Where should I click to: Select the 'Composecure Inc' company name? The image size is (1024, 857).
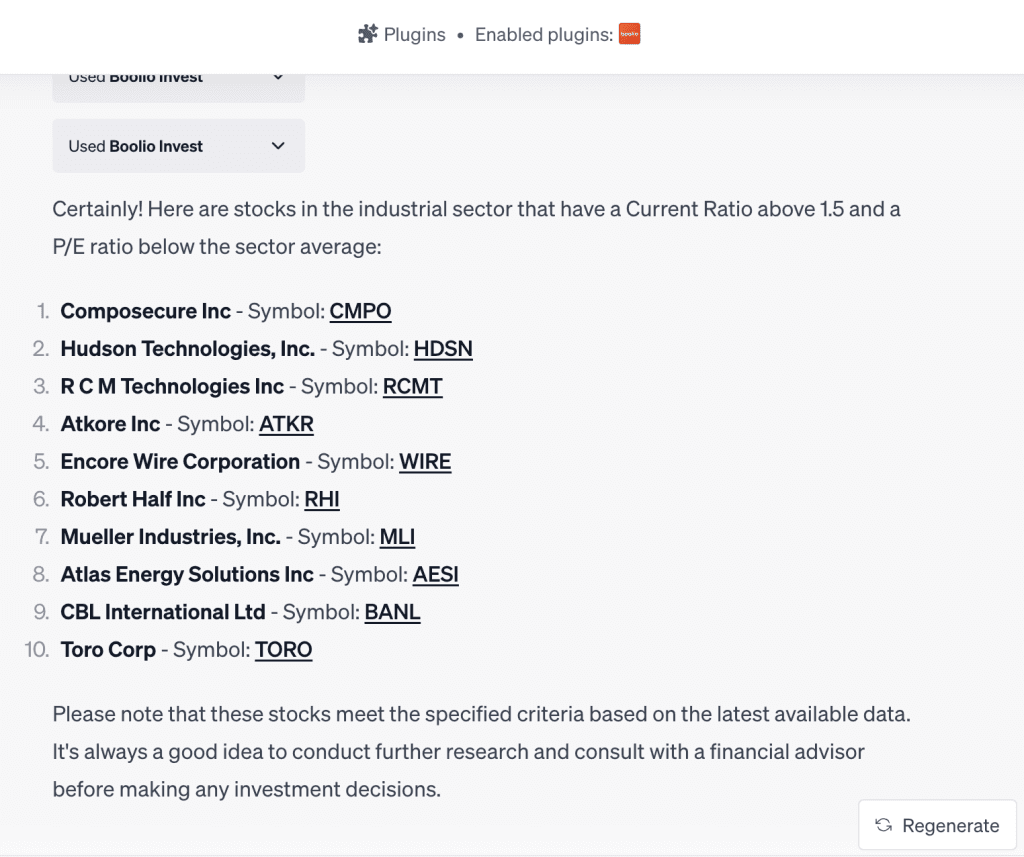(146, 311)
